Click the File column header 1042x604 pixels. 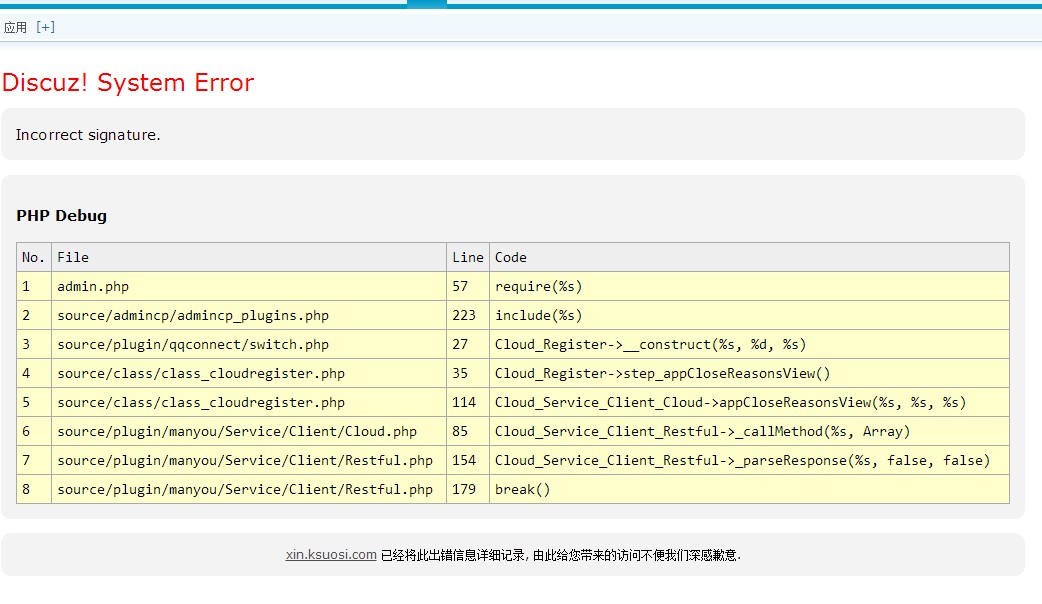(73, 257)
